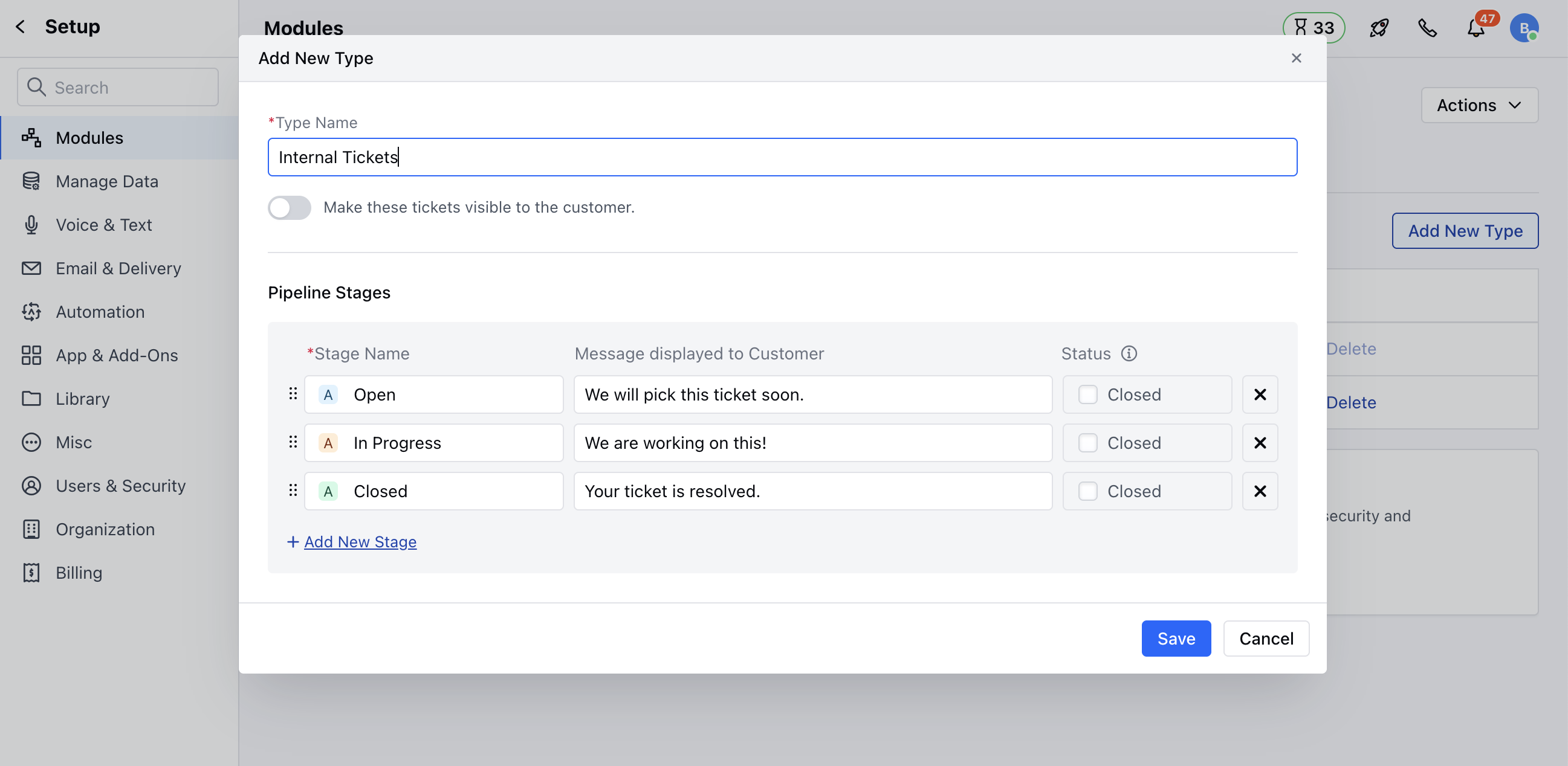Screen dimensions: 1568x766
Task: Click the Status info icon
Action: pos(1129,353)
